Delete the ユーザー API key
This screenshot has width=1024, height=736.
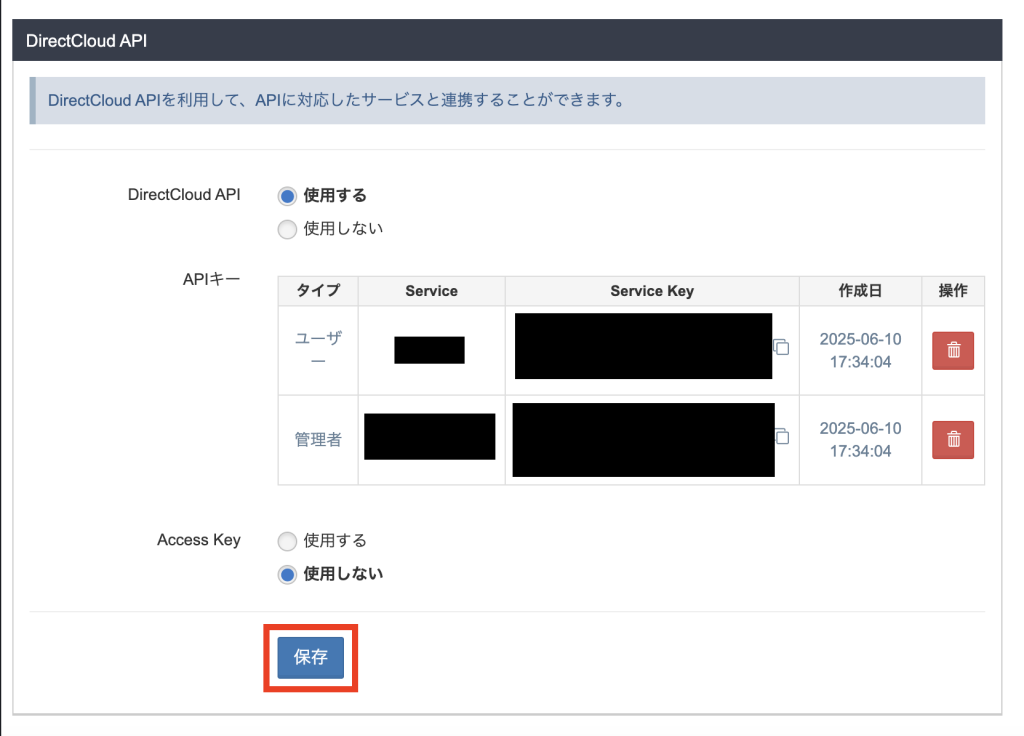click(x=953, y=351)
